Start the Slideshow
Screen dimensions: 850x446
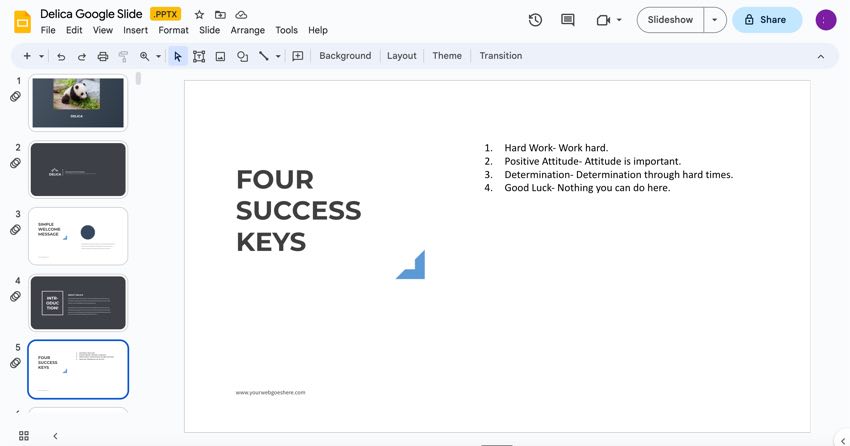point(670,20)
